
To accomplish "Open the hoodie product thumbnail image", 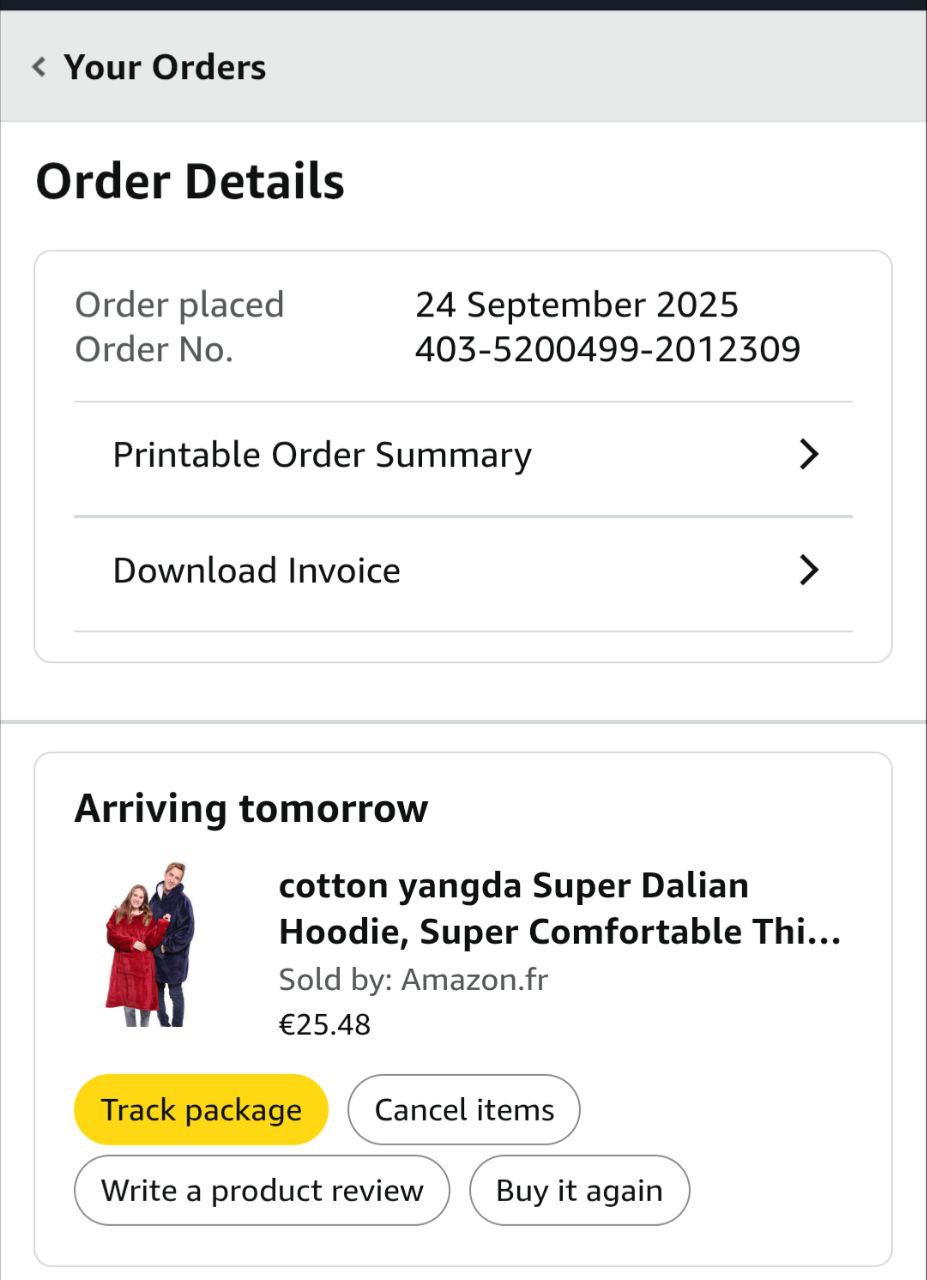I will [x=150, y=945].
